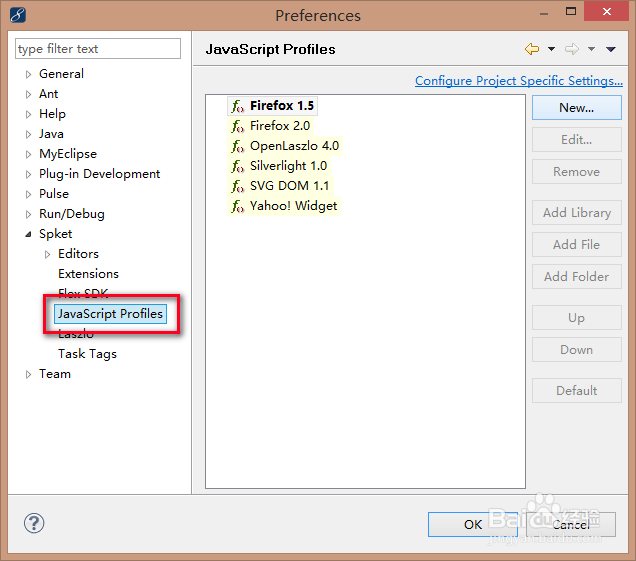The width and height of the screenshot is (636, 561).
Task: Click the Spket app icon in title bar
Action: coord(18,15)
